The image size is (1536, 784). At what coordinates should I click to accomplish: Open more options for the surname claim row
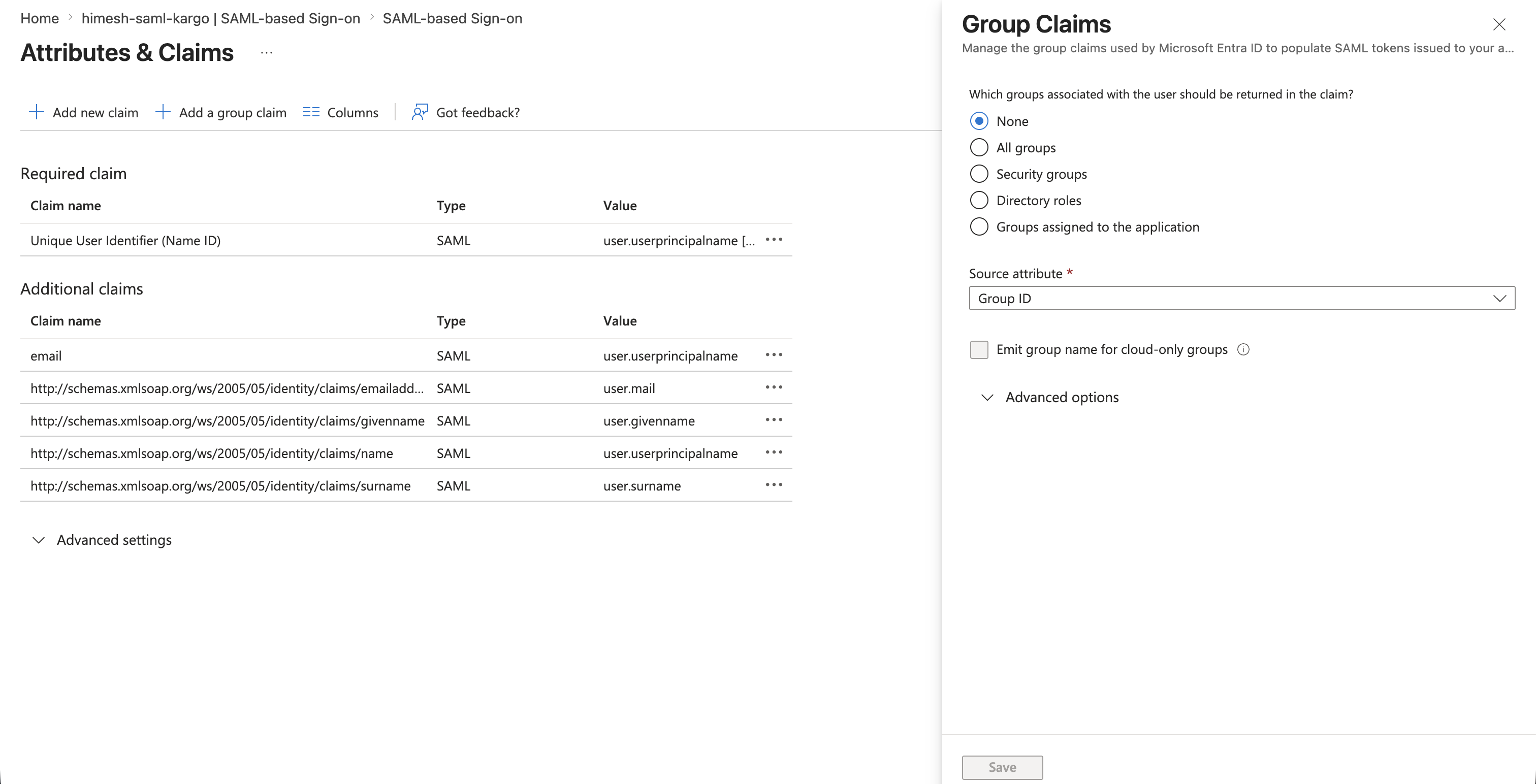[x=774, y=485]
